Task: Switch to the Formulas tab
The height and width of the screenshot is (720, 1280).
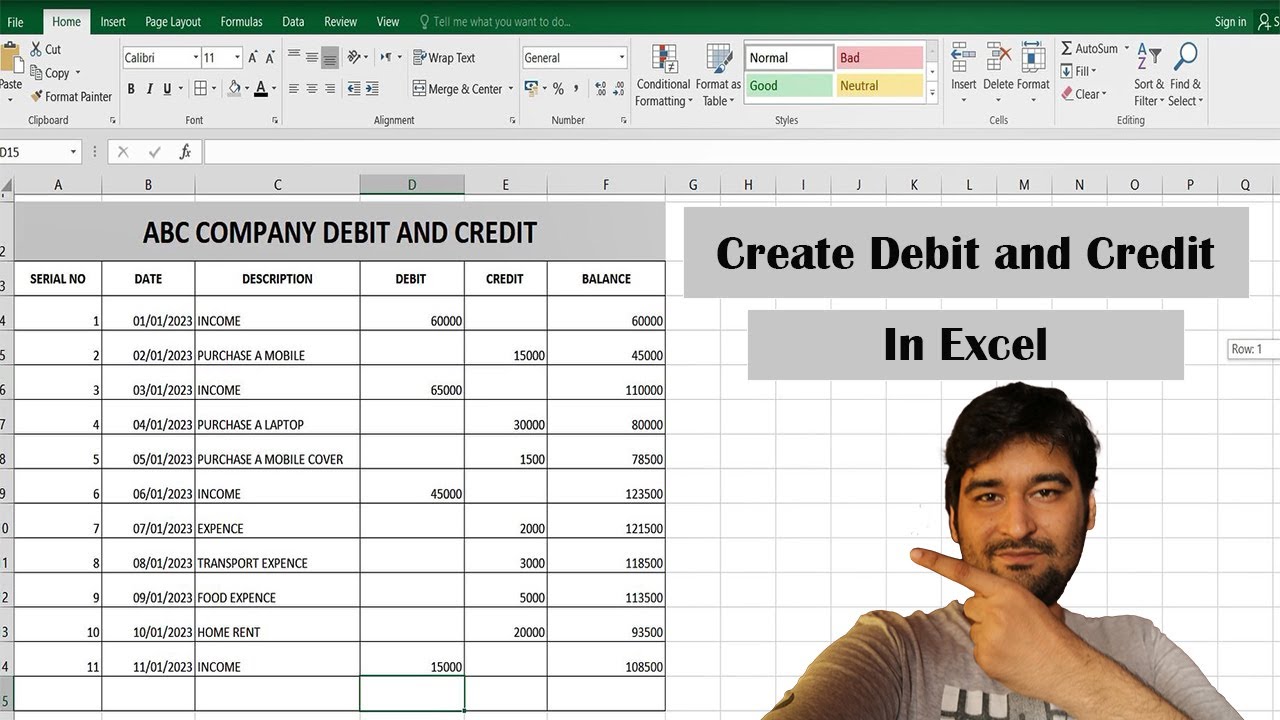Action: coord(241,22)
